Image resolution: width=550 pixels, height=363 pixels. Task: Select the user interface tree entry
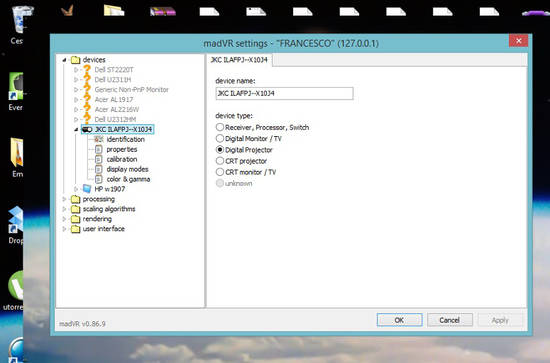[103, 229]
